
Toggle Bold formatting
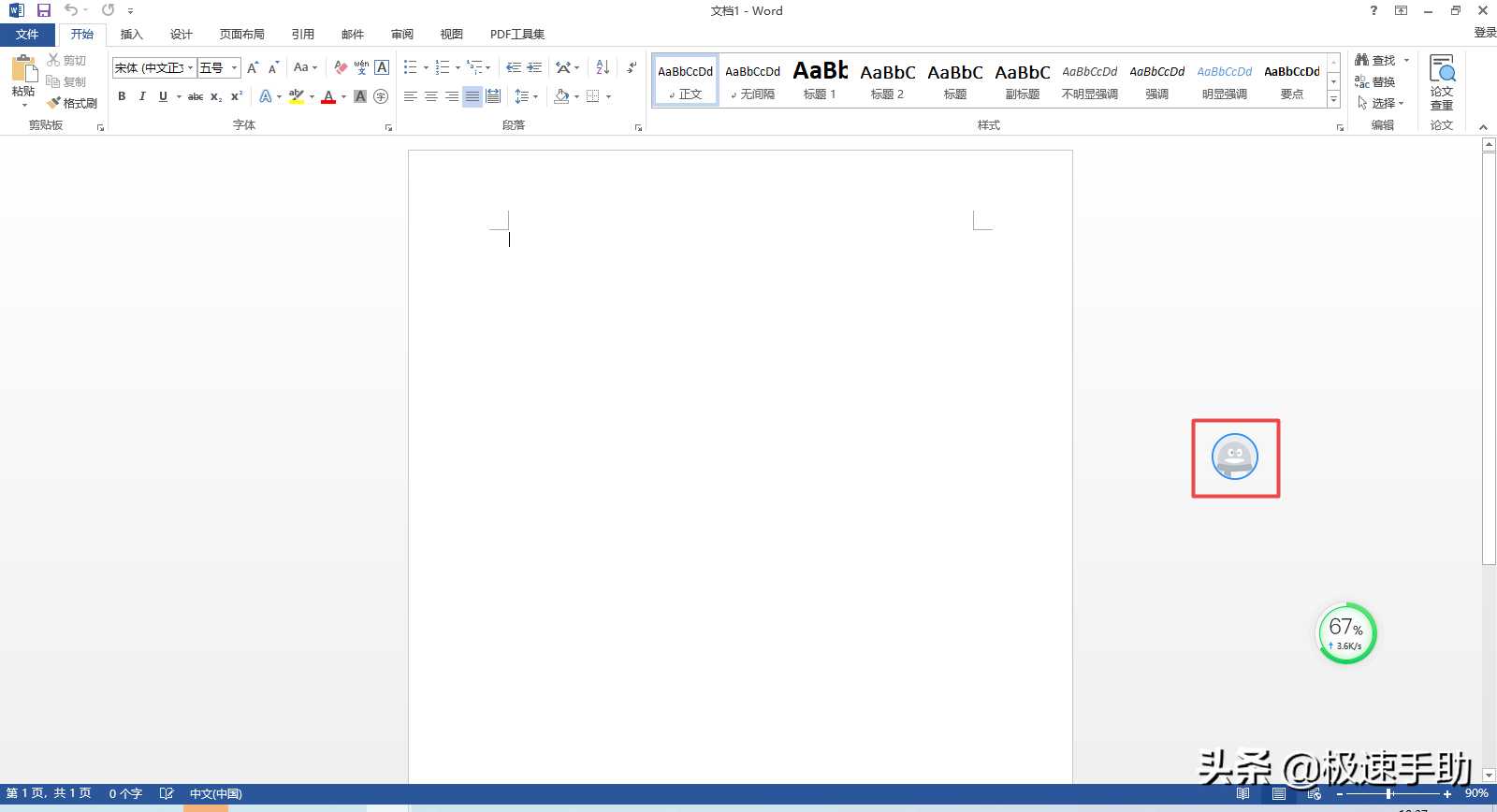coord(122,96)
